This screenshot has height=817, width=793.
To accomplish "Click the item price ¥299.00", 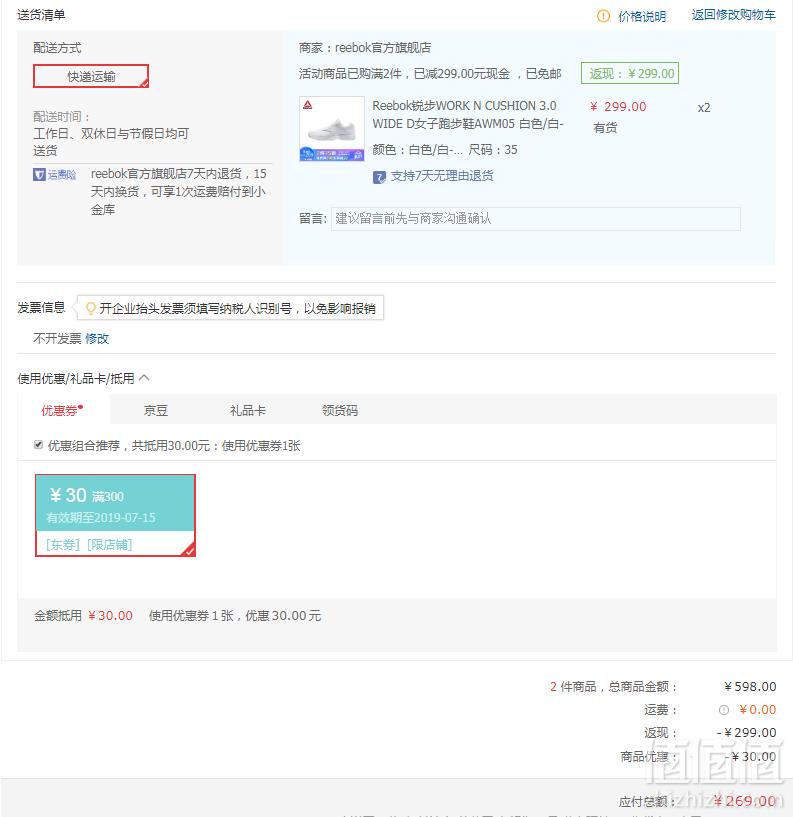I will tap(618, 107).
